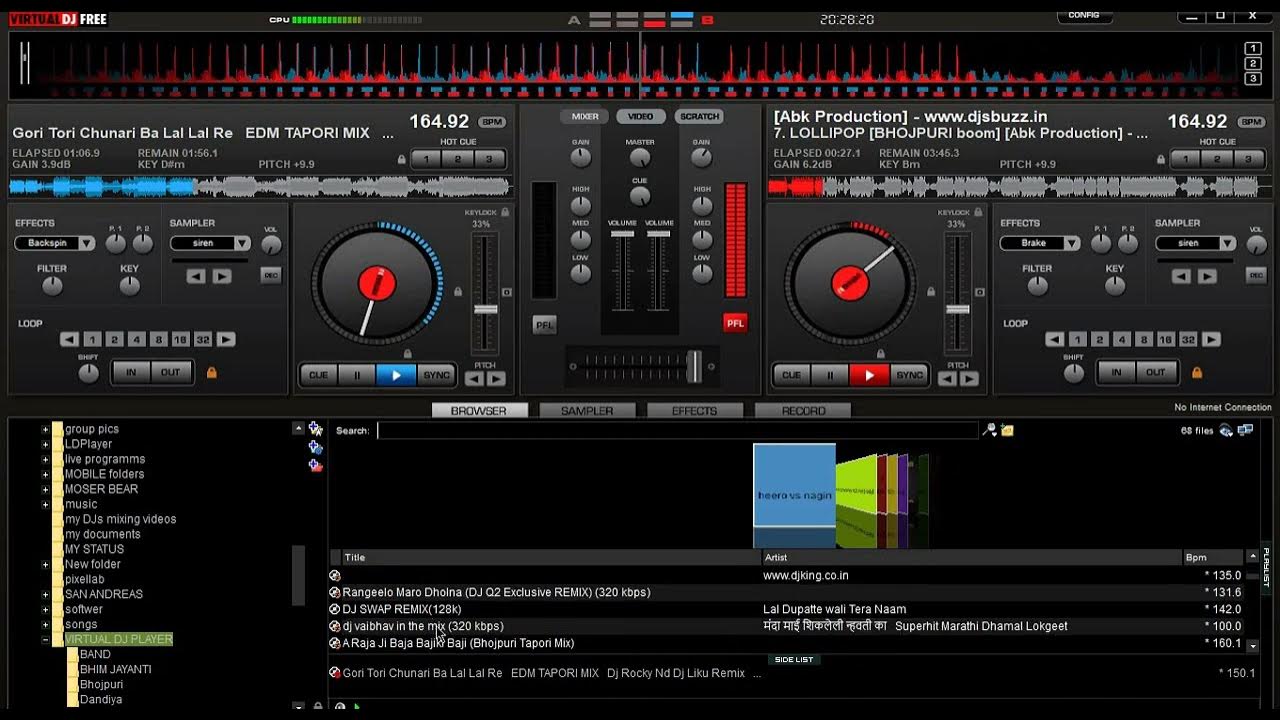This screenshot has height=720, width=1280.
Task: Play the left deck track
Action: pyautogui.click(x=395, y=375)
